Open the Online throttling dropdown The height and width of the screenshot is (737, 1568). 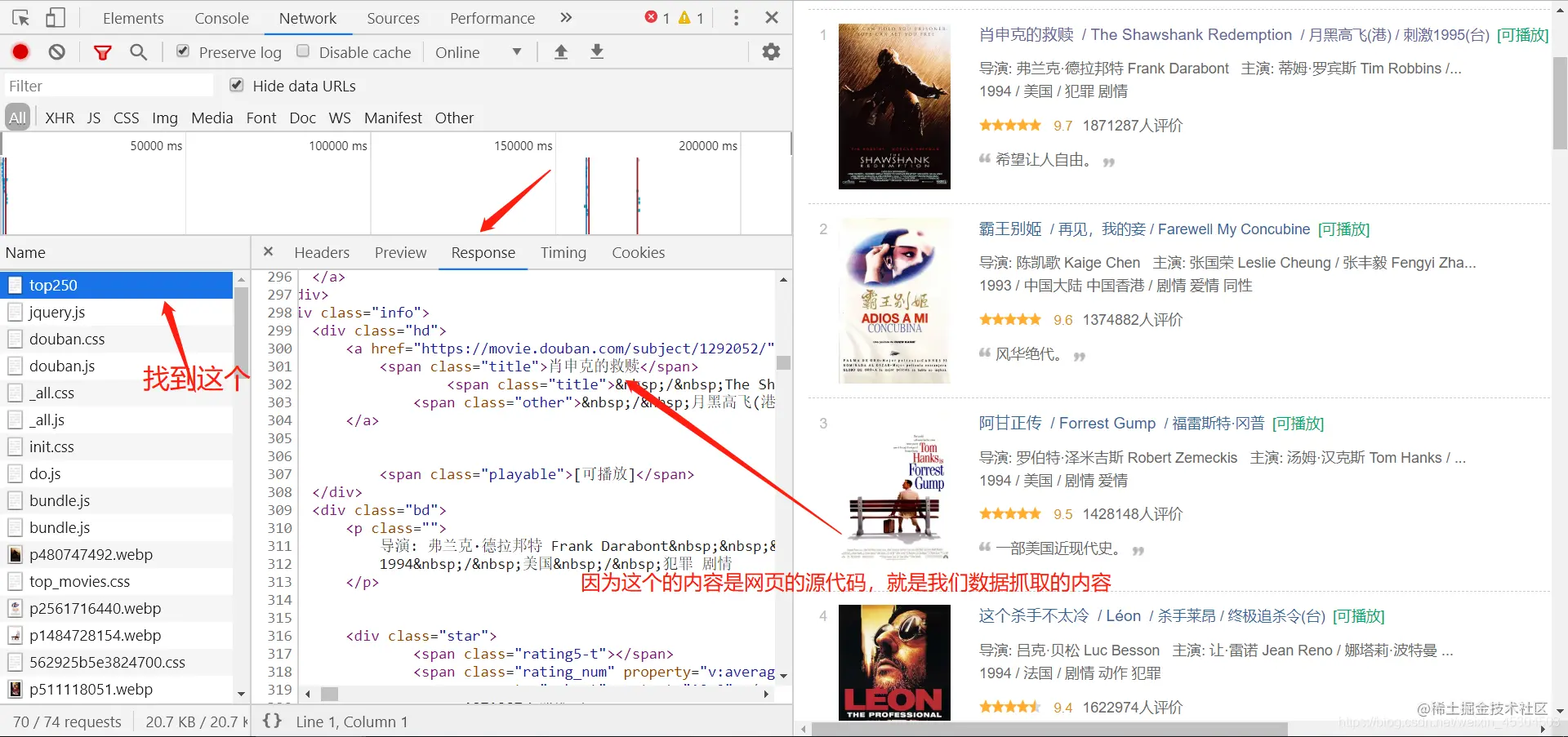479,52
